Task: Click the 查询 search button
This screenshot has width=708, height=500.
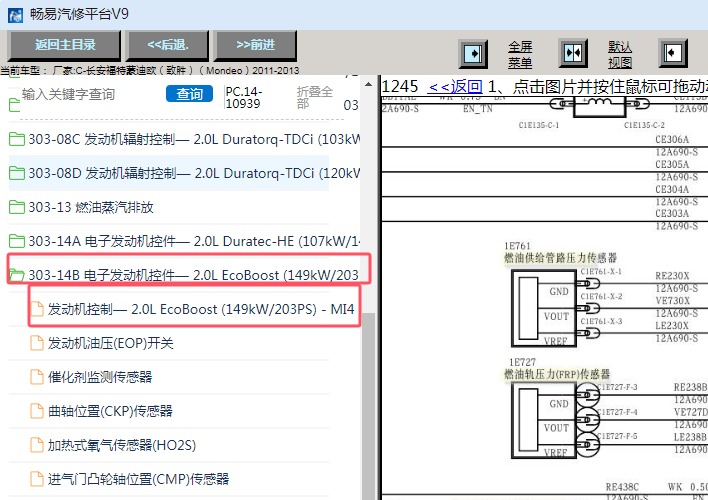Action: (x=189, y=94)
